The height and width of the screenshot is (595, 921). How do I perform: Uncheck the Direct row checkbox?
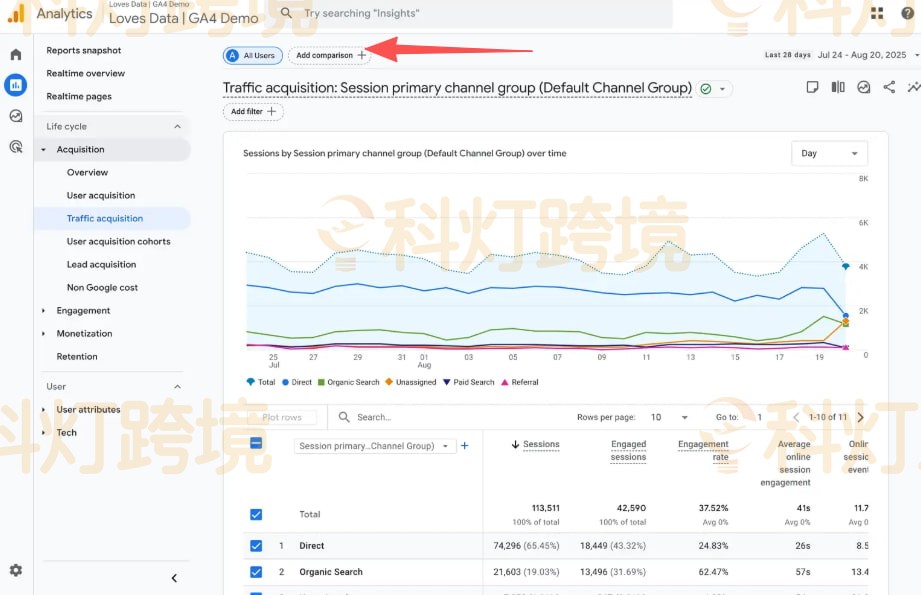click(x=258, y=546)
